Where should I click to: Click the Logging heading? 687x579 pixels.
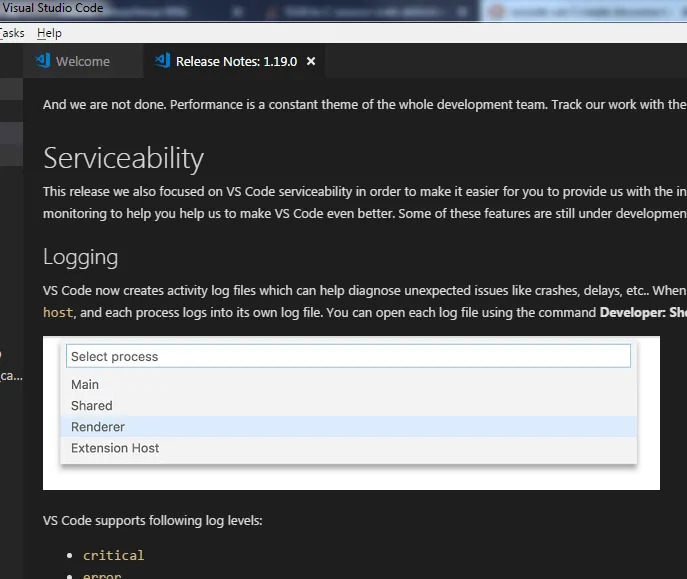[x=81, y=257]
